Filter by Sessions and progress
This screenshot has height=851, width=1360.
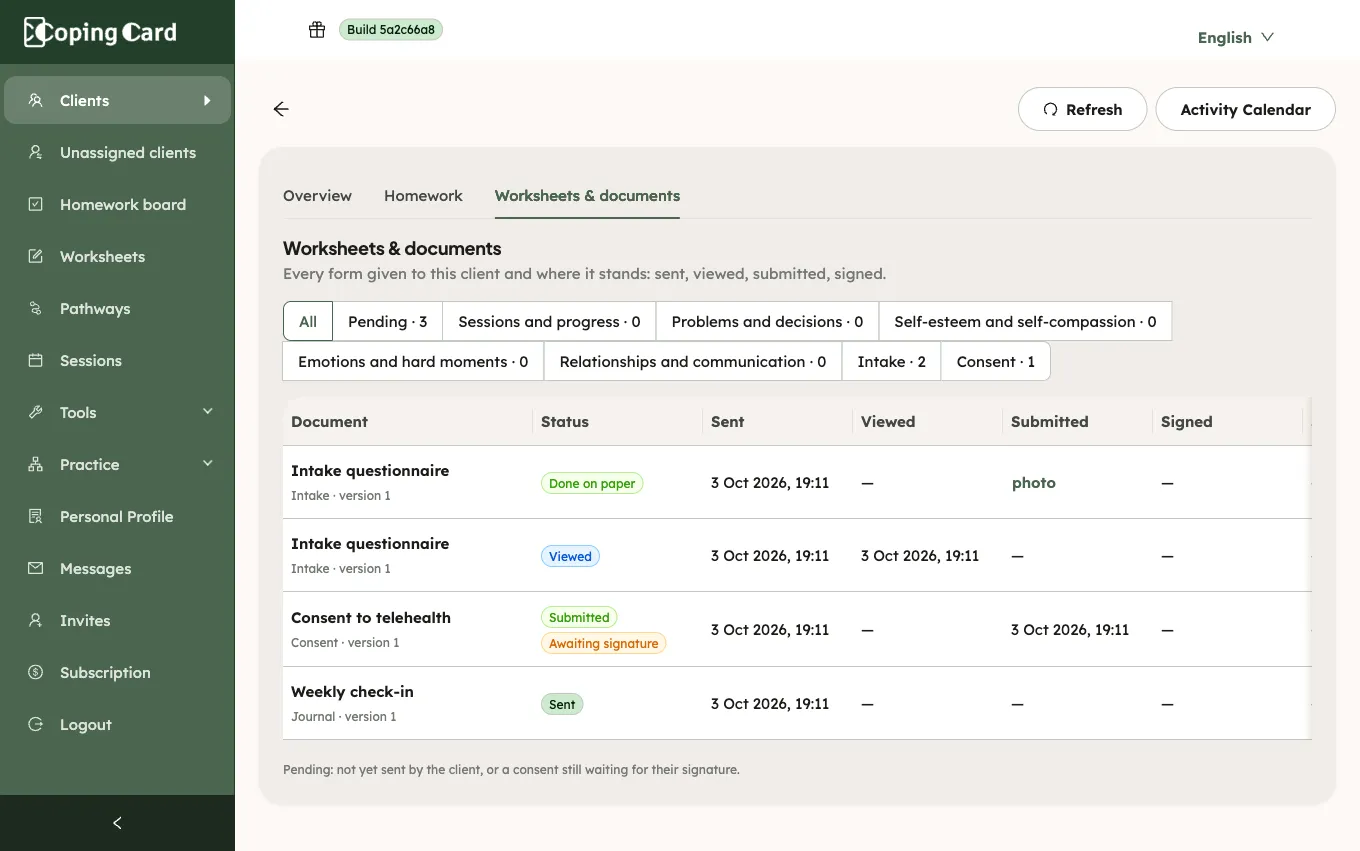tap(549, 321)
